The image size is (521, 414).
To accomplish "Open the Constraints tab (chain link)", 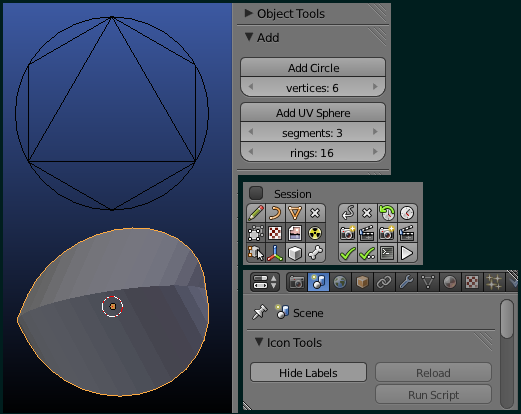I will pos(384,282).
